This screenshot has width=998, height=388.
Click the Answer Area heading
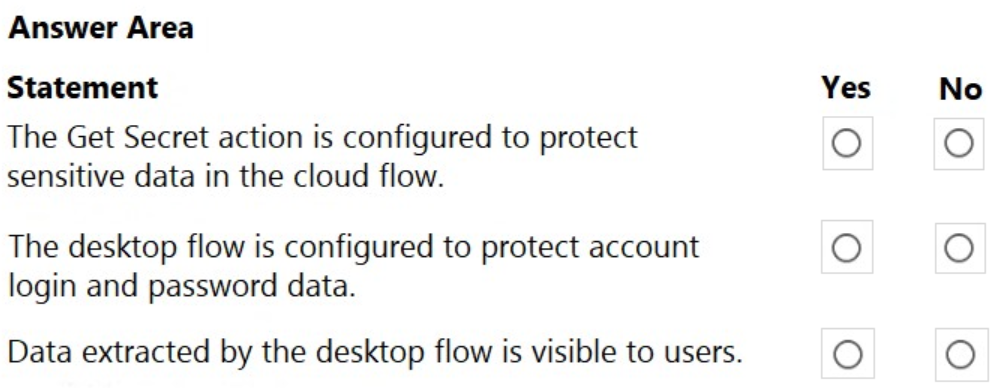pos(101,28)
